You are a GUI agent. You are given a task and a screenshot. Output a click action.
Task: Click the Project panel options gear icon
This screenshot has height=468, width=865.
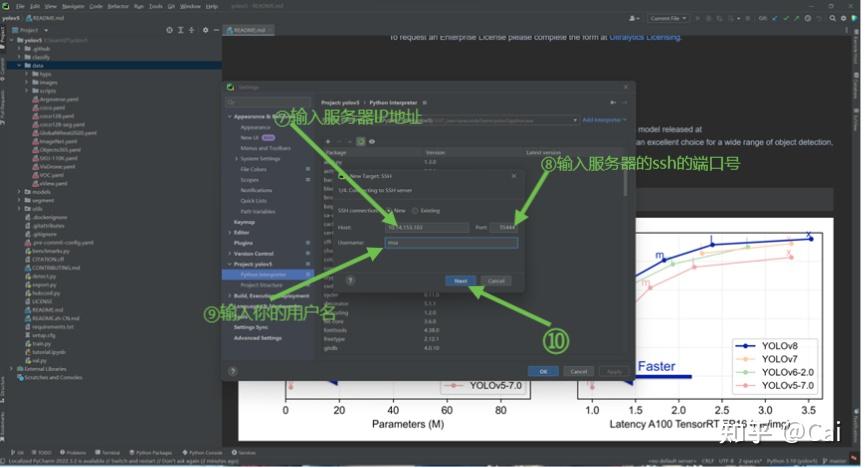coord(205,30)
